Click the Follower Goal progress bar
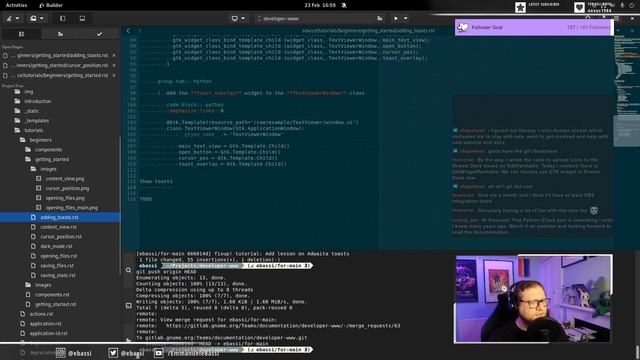640x360 pixels. click(534, 27)
